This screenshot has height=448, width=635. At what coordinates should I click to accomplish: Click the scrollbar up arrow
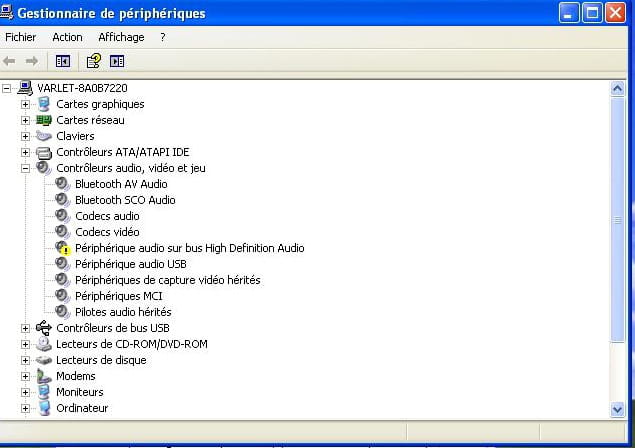click(617, 89)
